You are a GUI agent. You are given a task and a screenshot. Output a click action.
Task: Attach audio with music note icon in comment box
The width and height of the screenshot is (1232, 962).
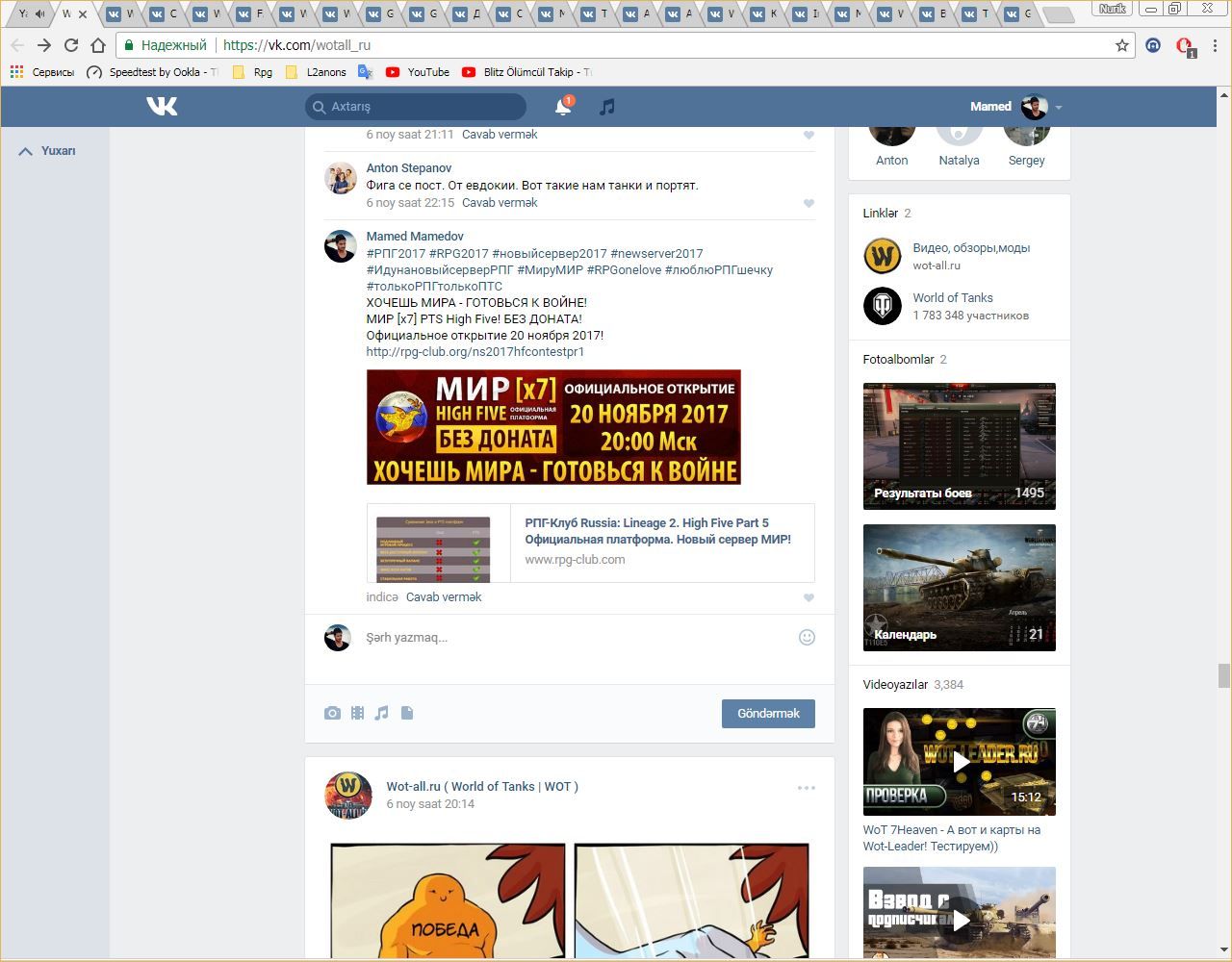click(382, 713)
